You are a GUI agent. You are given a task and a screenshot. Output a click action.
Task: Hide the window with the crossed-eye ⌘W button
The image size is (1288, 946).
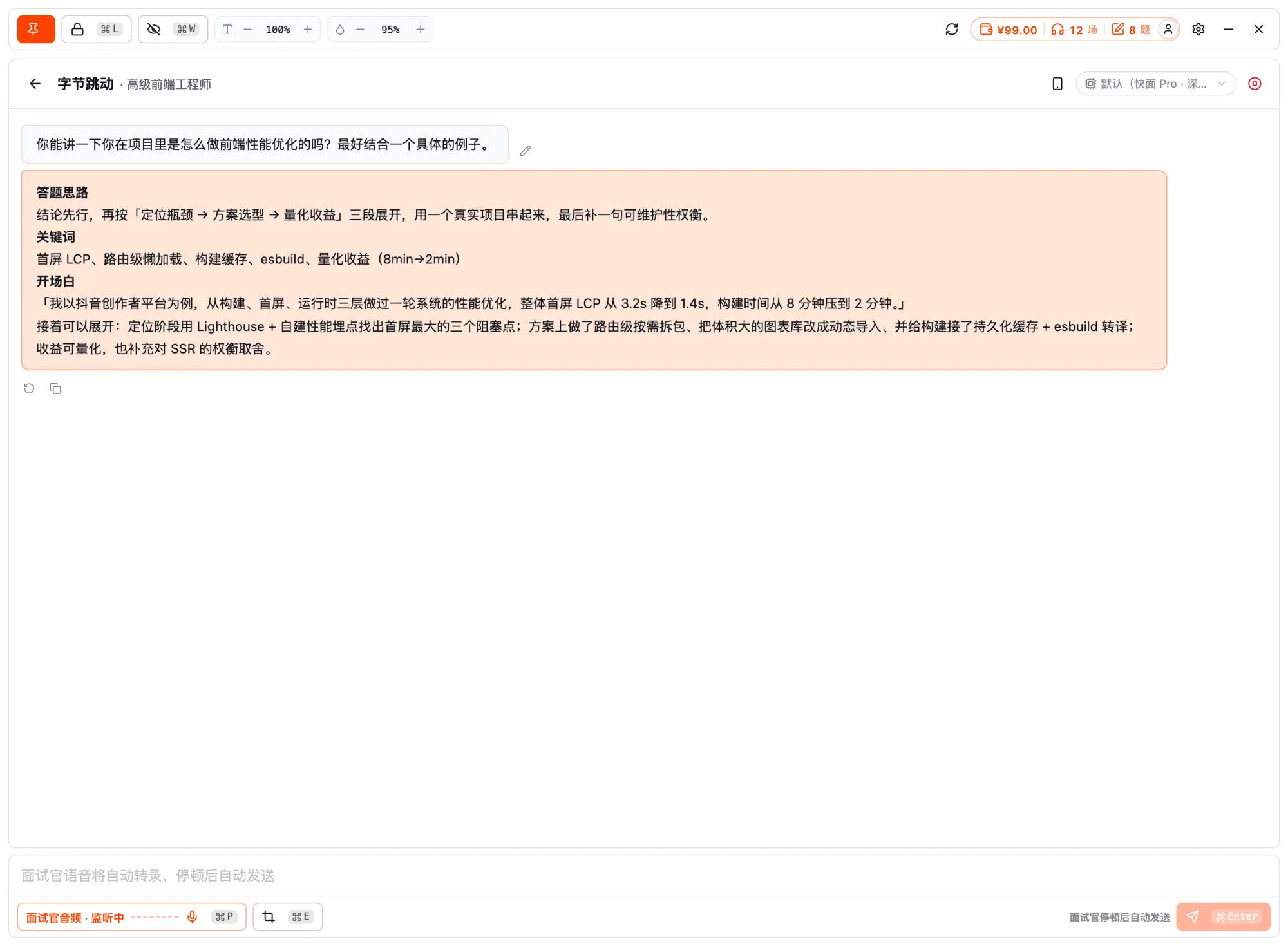pos(173,29)
